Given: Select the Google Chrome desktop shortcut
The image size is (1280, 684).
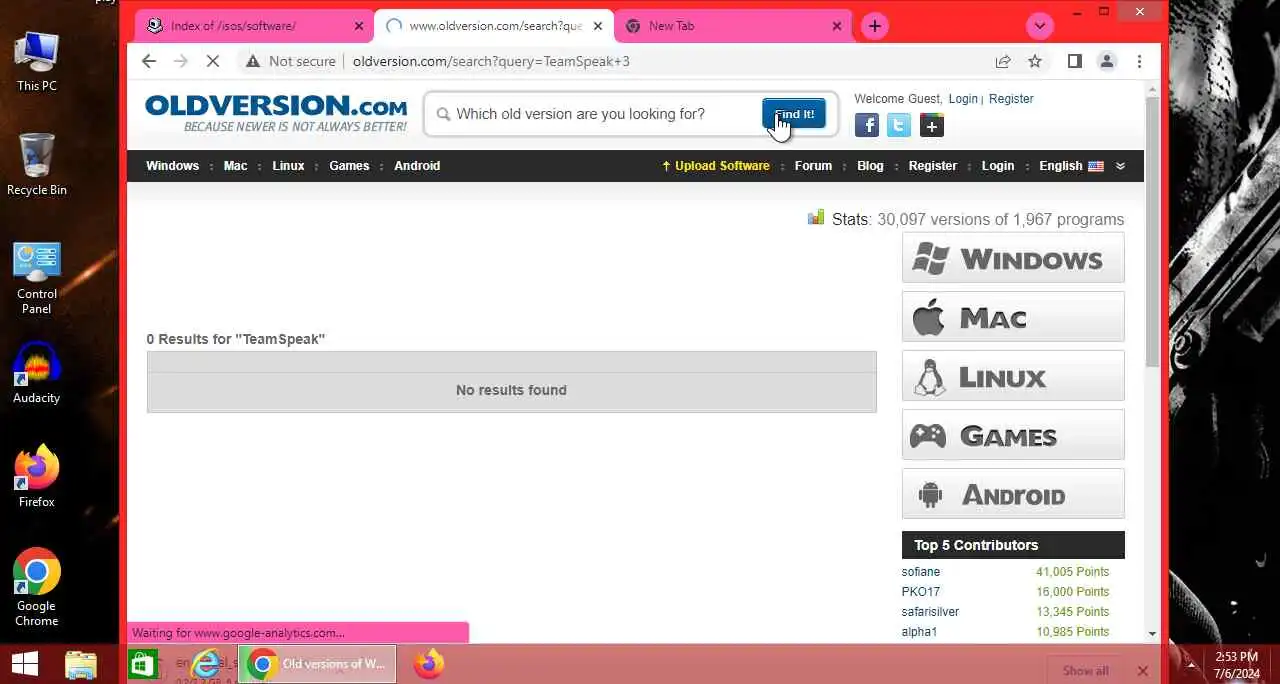Looking at the screenshot, I should pos(37,587).
